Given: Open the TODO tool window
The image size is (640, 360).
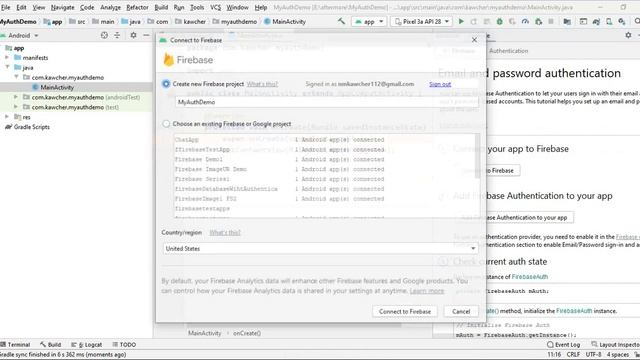Looking at the screenshot, I should (x=124, y=344).
